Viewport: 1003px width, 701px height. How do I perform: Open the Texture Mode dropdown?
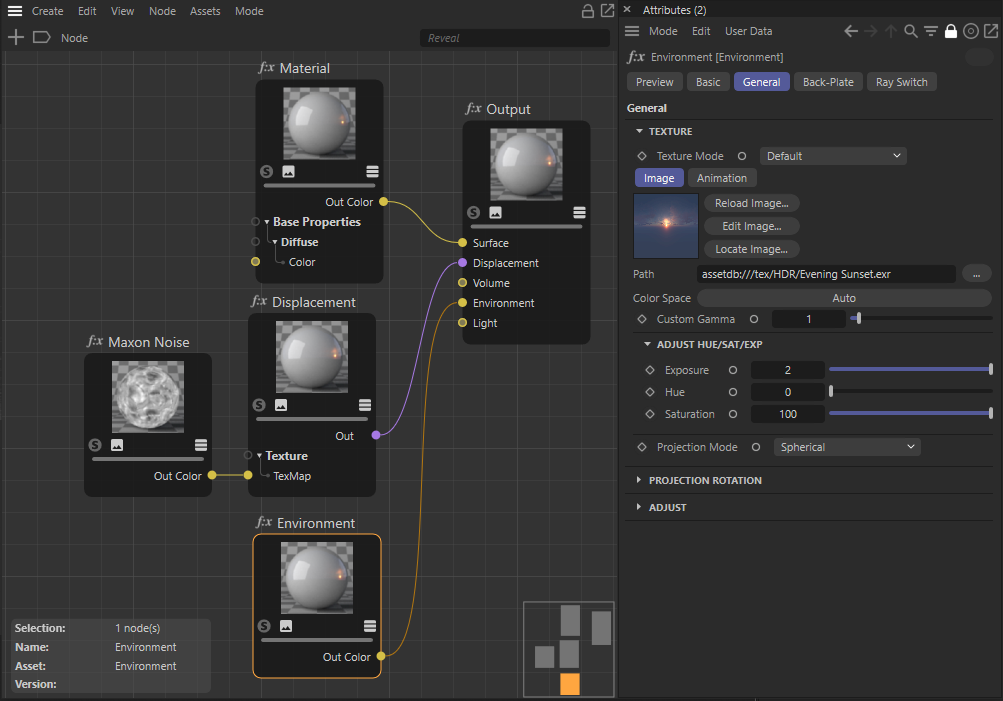pyautogui.click(x=833, y=156)
